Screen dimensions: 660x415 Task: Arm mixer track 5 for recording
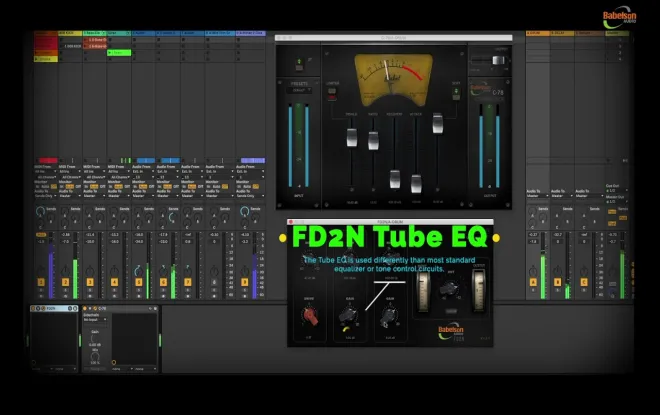pyautogui.click(x=139, y=296)
